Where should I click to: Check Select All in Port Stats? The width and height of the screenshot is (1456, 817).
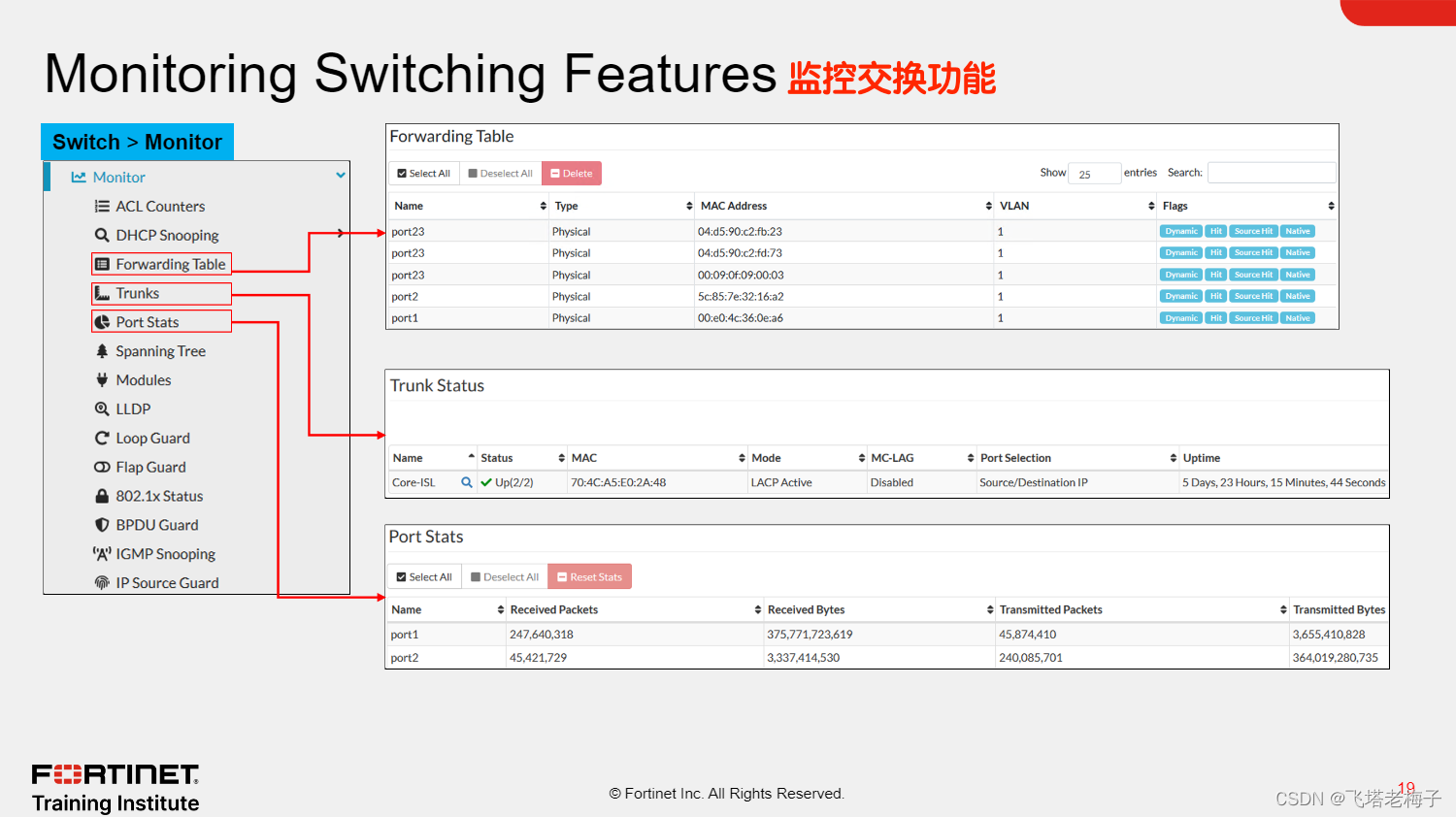[424, 576]
